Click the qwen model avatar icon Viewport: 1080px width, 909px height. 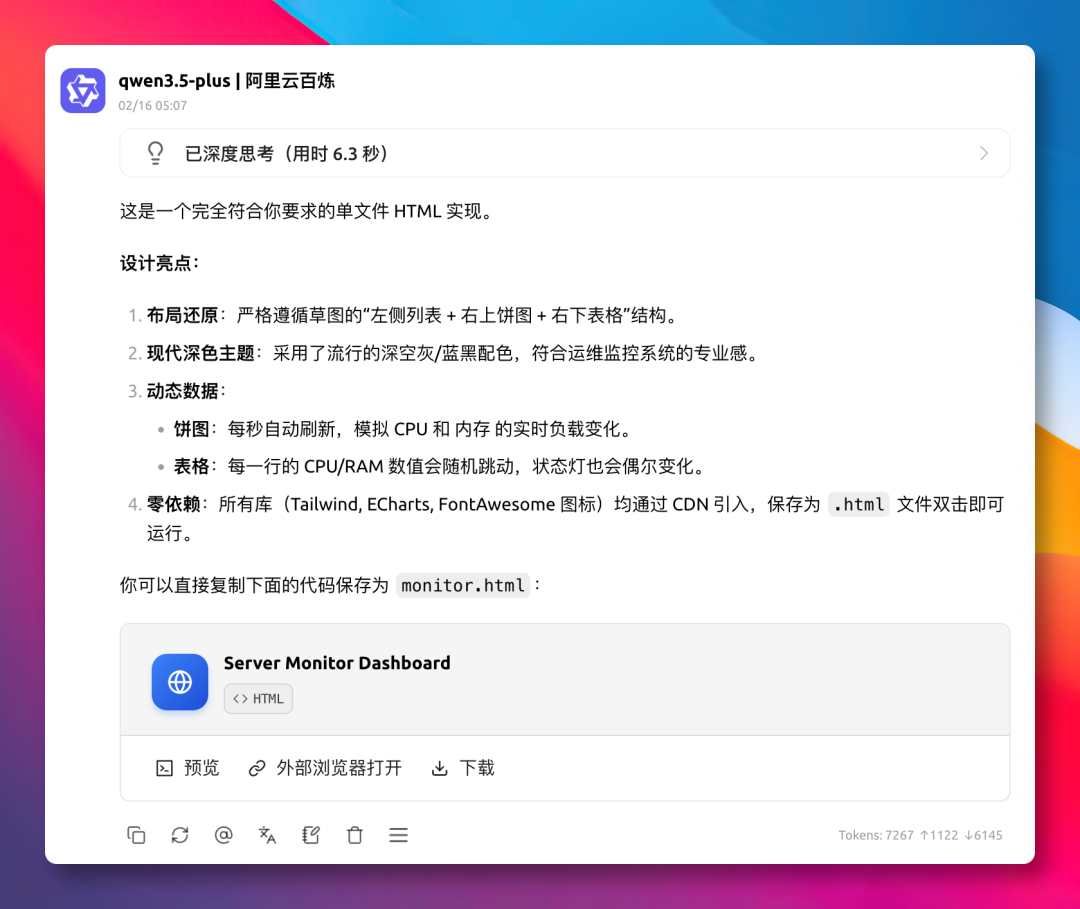tap(83, 90)
